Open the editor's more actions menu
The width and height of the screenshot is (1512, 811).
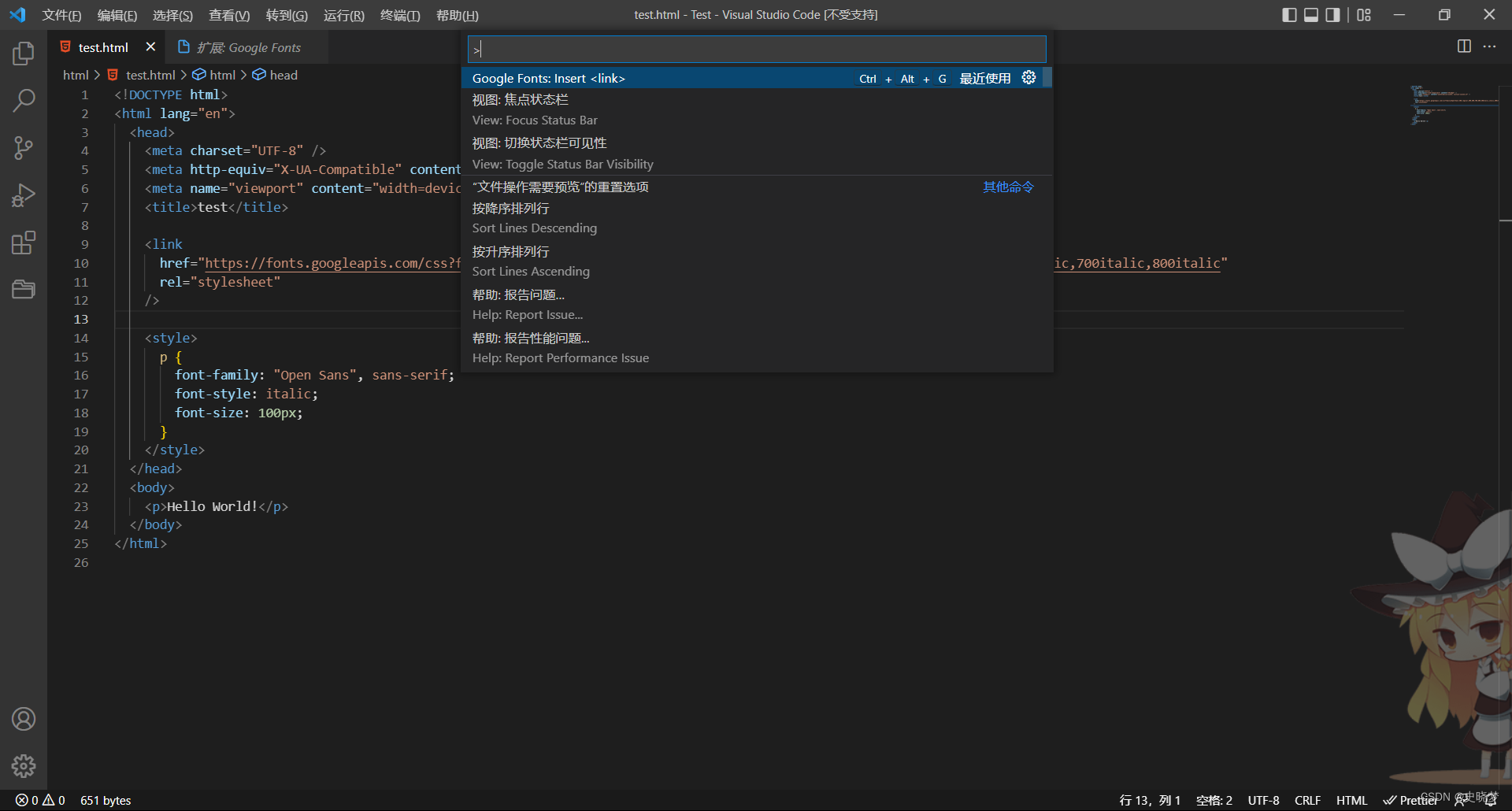pos(1490,46)
